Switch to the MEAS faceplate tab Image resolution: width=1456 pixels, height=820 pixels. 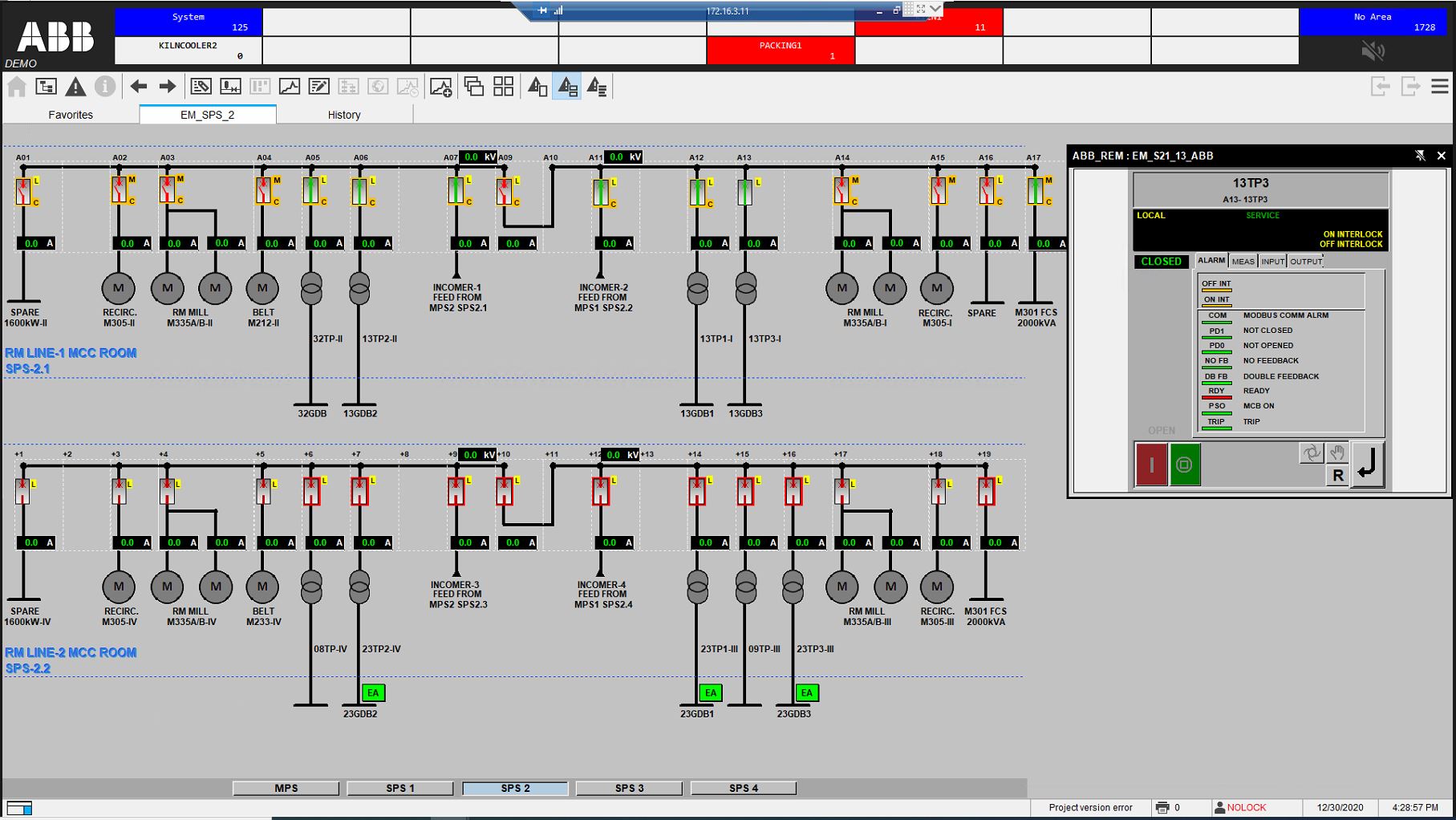pos(1243,262)
